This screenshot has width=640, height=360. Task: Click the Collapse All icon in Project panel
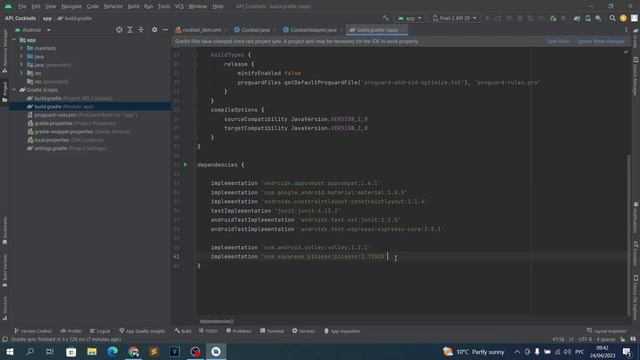(141, 30)
